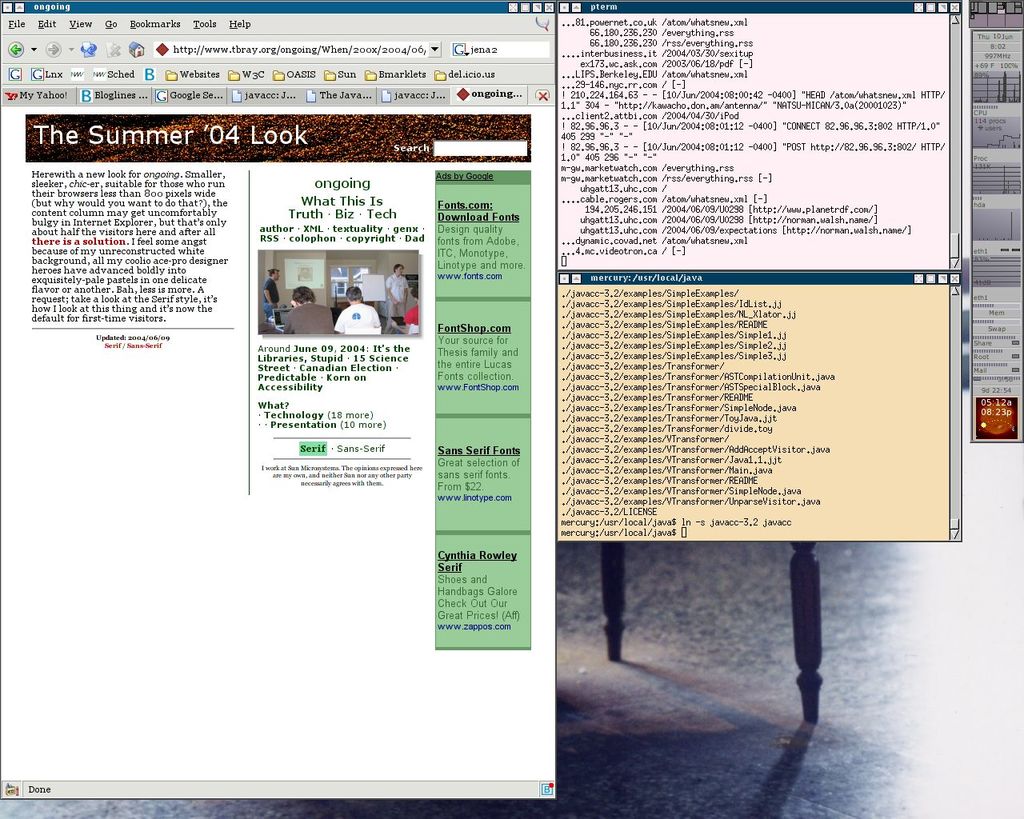
Task: Click the browser throbber icon at top right
Action: coord(542,24)
